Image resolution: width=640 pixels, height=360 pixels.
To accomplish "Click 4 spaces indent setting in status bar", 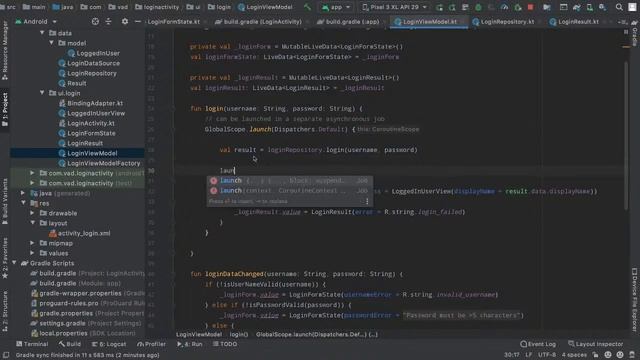I will [x=574, y=355].
